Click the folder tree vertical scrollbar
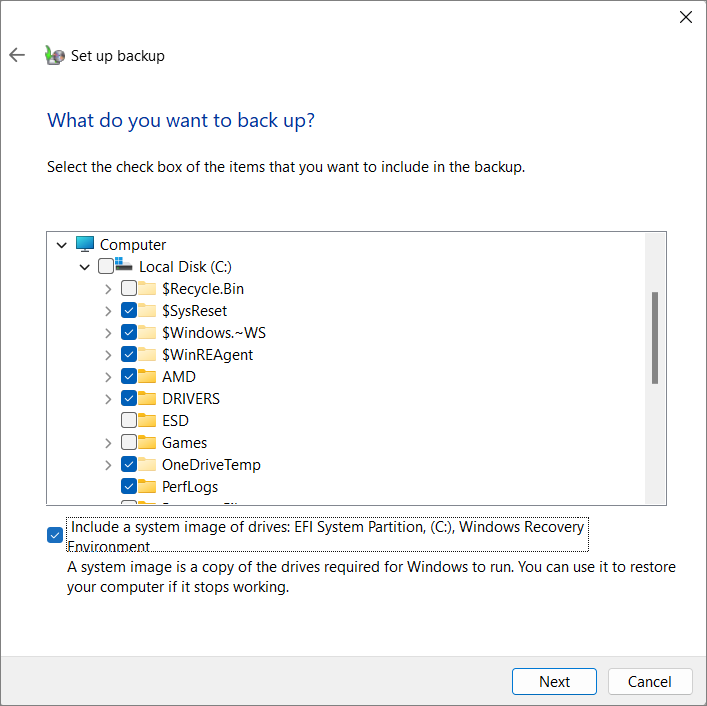 (x=655, y=339)
